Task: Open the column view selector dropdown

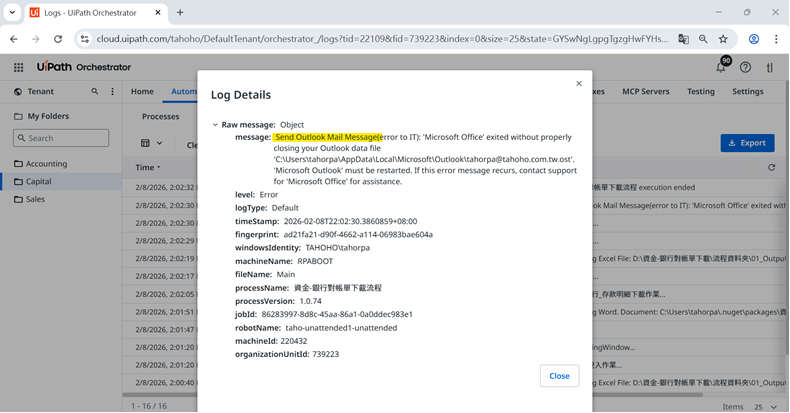Action: [151, 144]
